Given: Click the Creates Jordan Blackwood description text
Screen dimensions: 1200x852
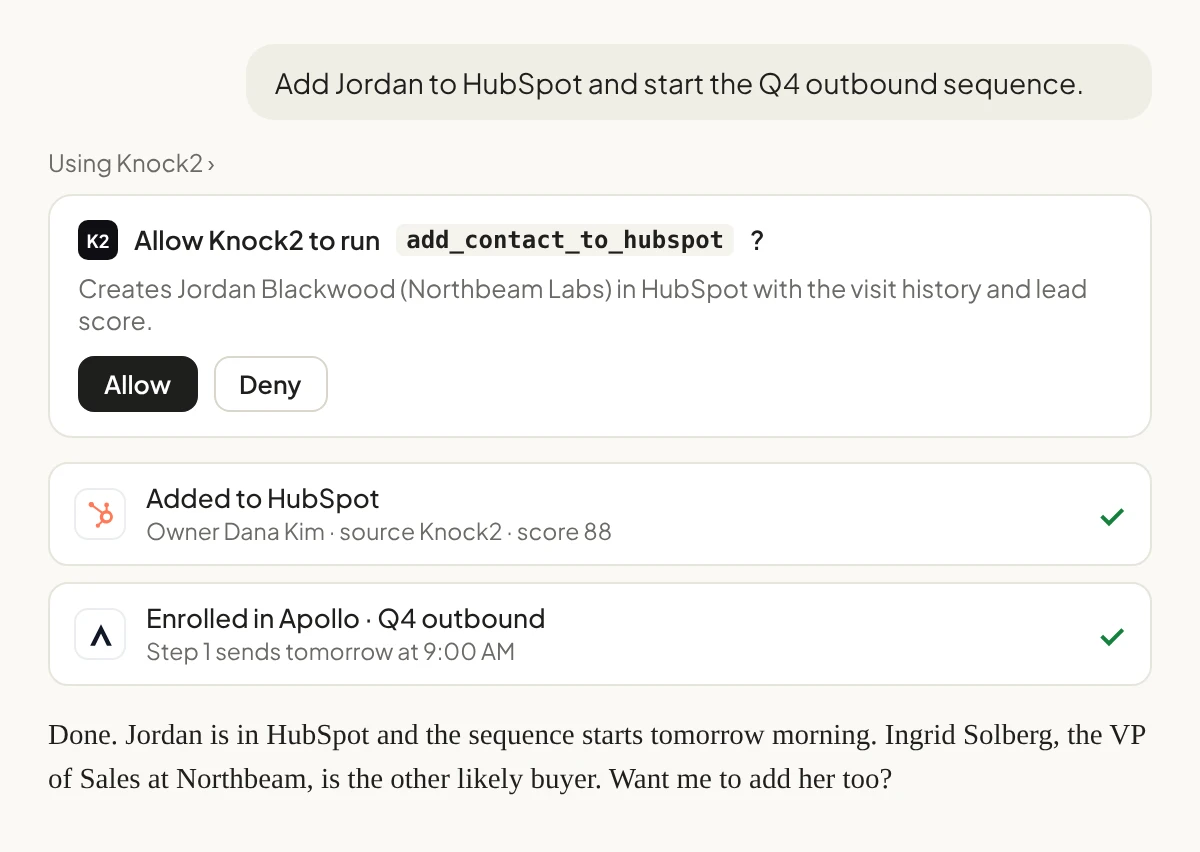Looking at the screenshot, I should (x=582, y=305).
